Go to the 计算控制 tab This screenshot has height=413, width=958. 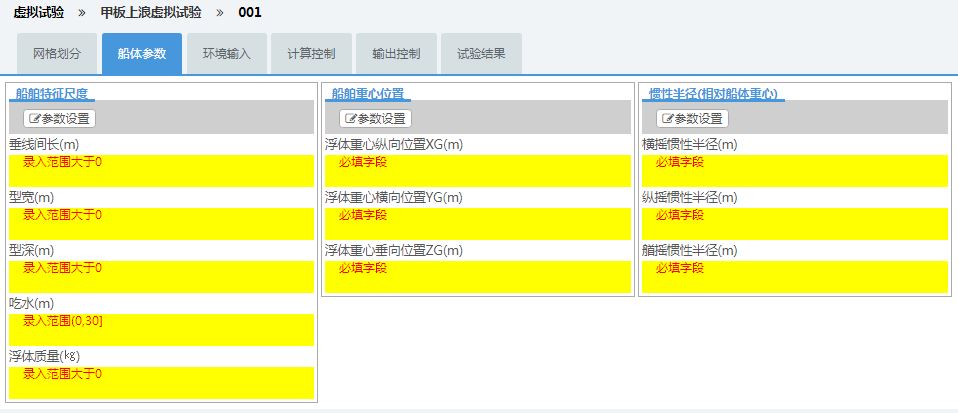311,54
